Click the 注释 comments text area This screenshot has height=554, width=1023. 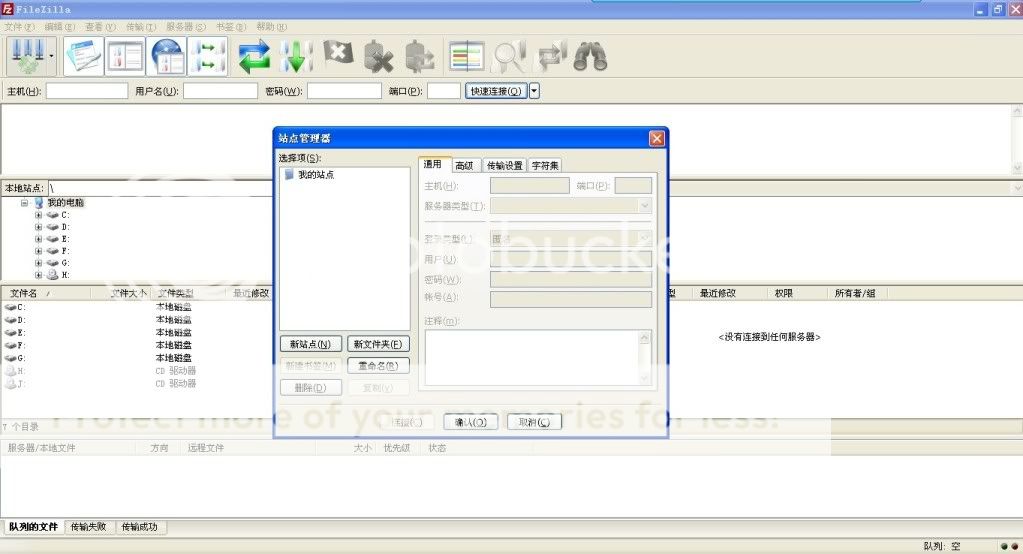pos(538,358)
